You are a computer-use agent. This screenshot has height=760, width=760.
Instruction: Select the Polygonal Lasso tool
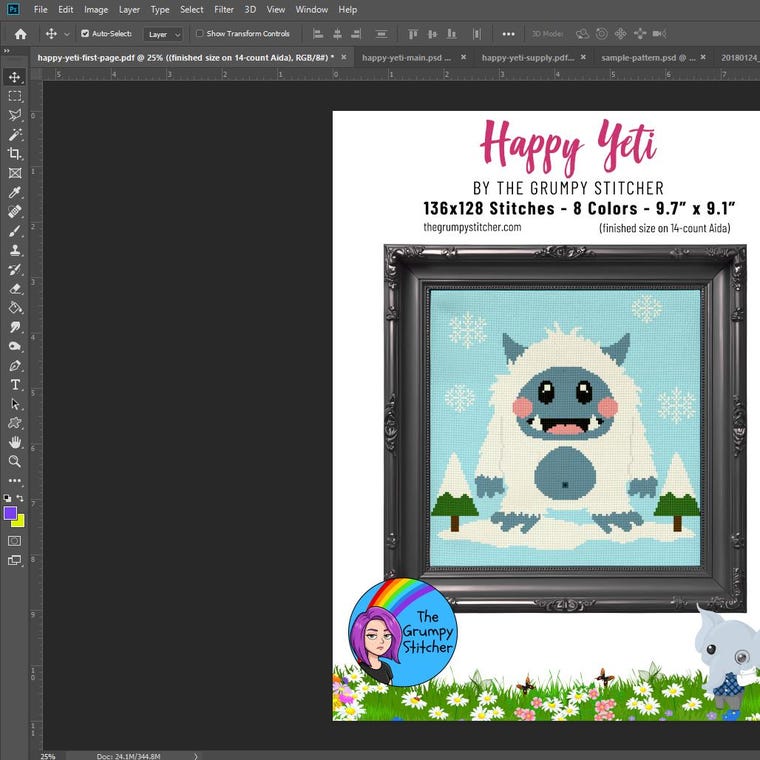coord(15,115)
